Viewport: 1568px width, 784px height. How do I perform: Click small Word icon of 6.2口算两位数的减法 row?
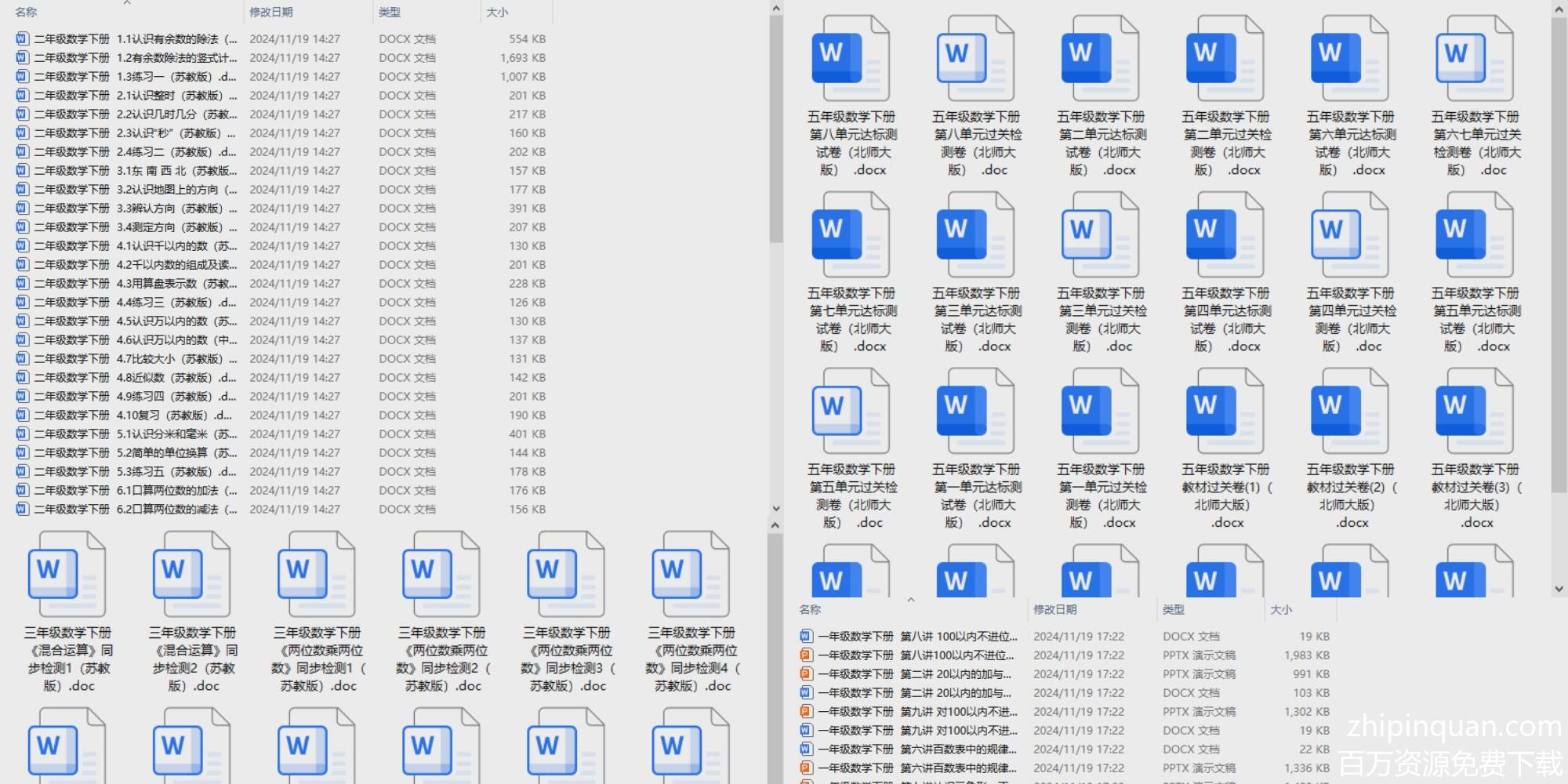22,509
